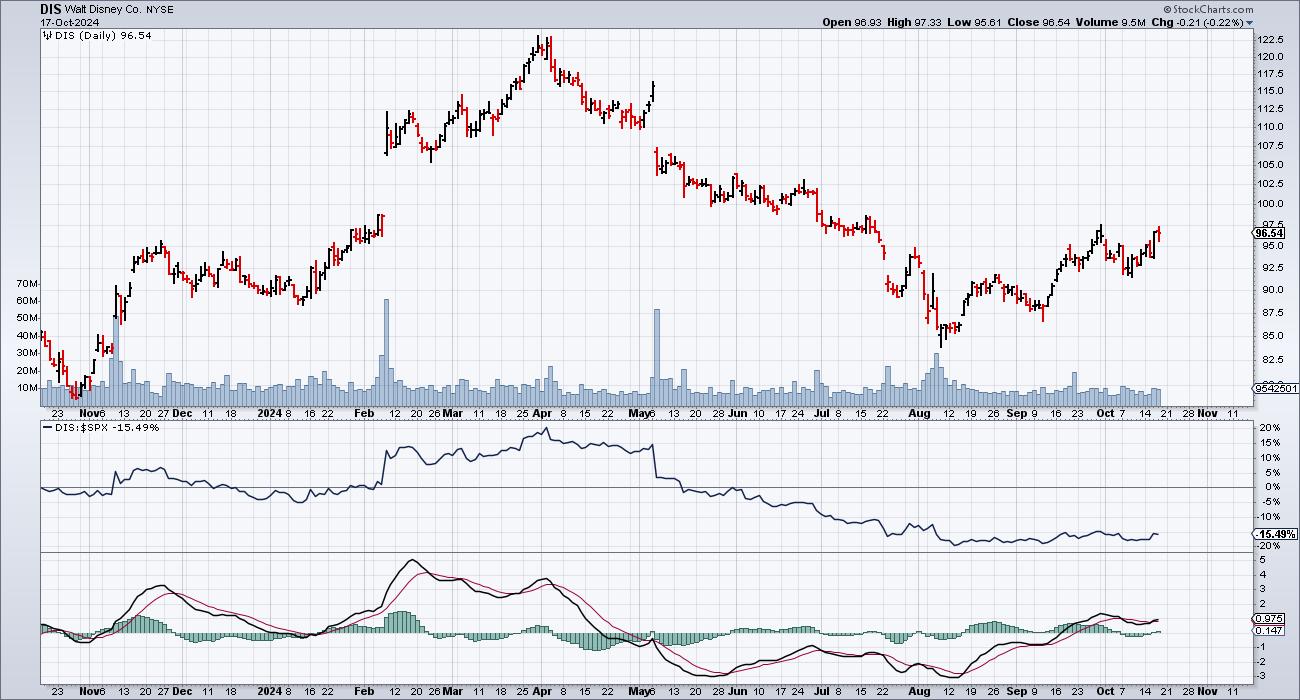Click the Sep label under the MACD panel
The width and height of the screenshot is (1300, 700).
1017,692
